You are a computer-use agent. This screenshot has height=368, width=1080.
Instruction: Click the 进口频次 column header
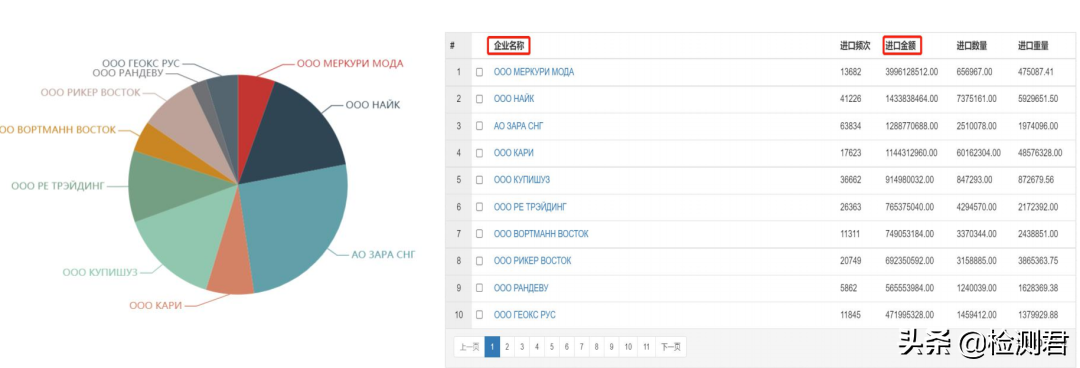click(x=855, y=46)
